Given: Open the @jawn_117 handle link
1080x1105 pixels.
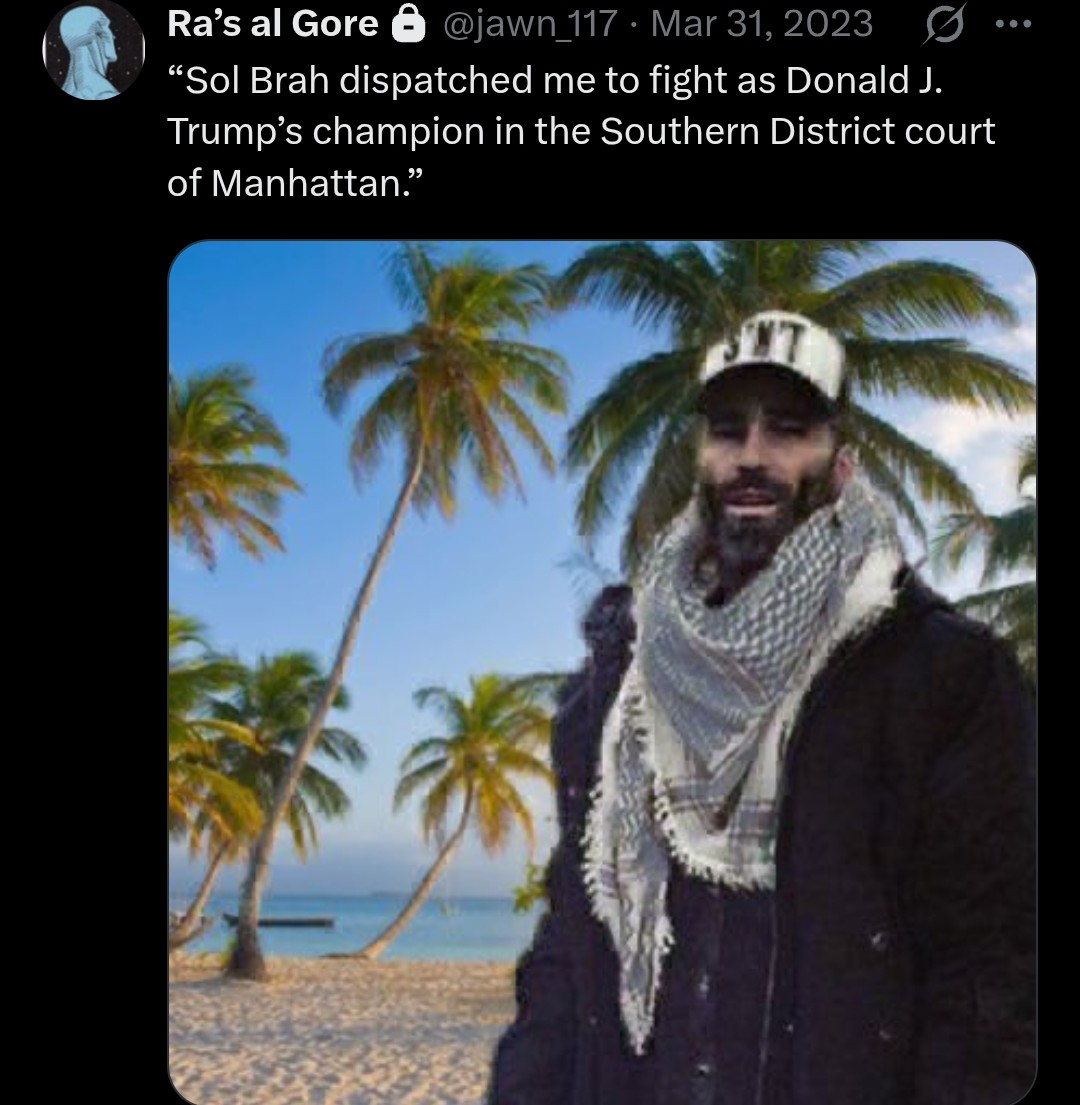Looking at the screenshot, I should [x=530, y=24].
